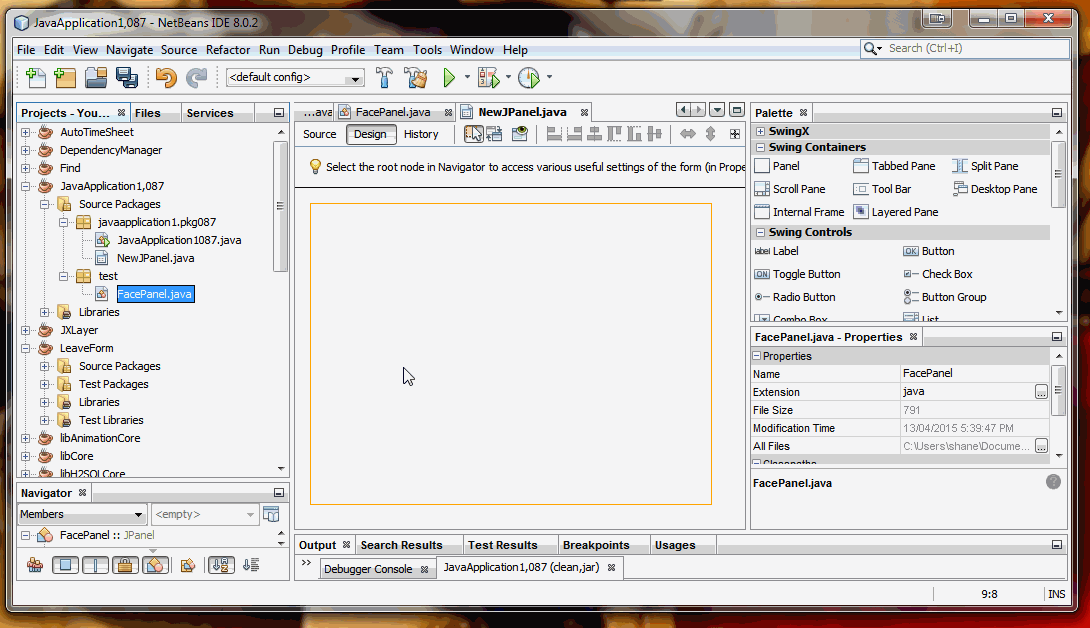
Task: Open a new file with the New File icon
Action: 35,77
